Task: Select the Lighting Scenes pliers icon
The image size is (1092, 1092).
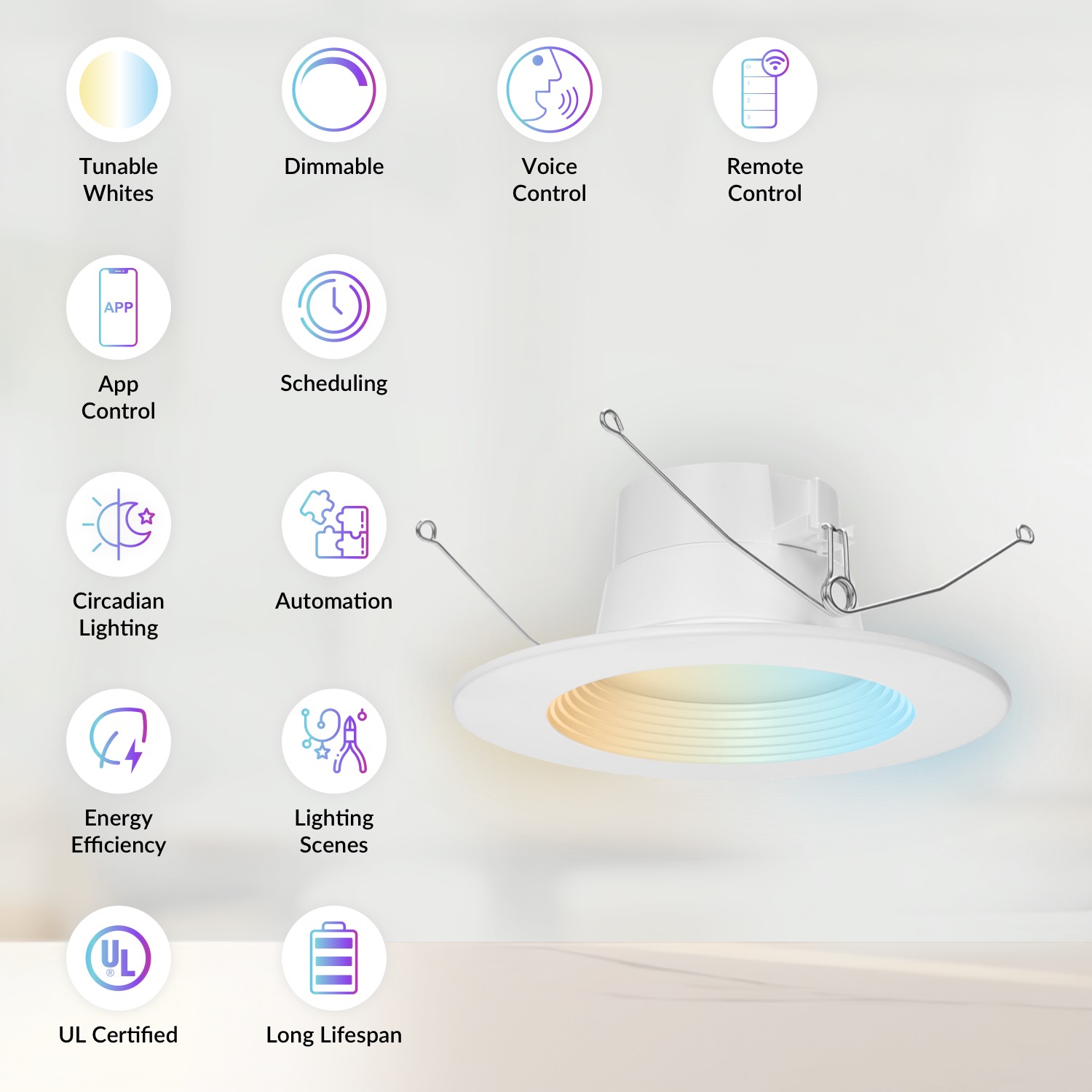Action: click(334, 741)
